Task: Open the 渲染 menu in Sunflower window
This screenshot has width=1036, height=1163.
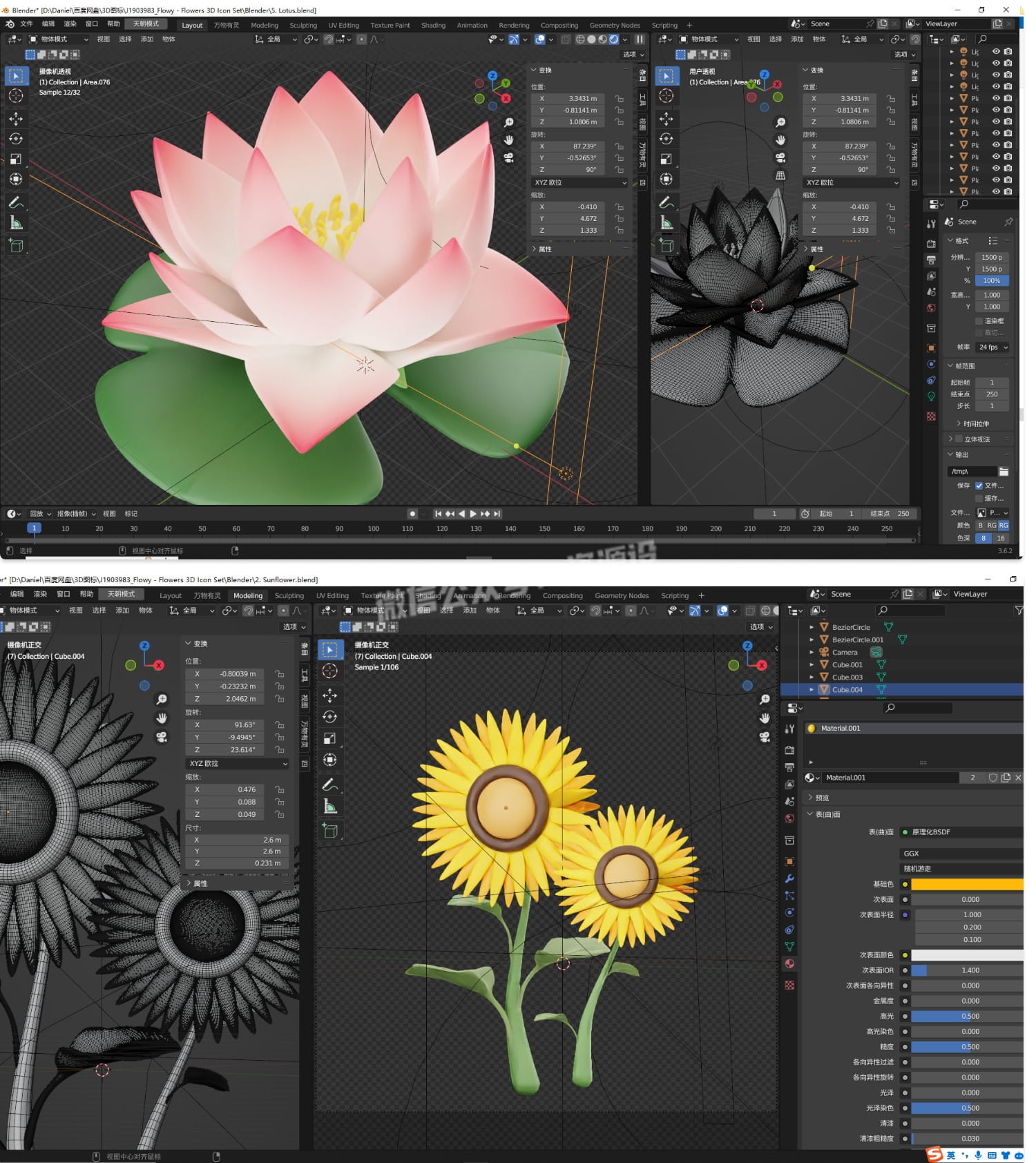Action: [x=41, y=595]
